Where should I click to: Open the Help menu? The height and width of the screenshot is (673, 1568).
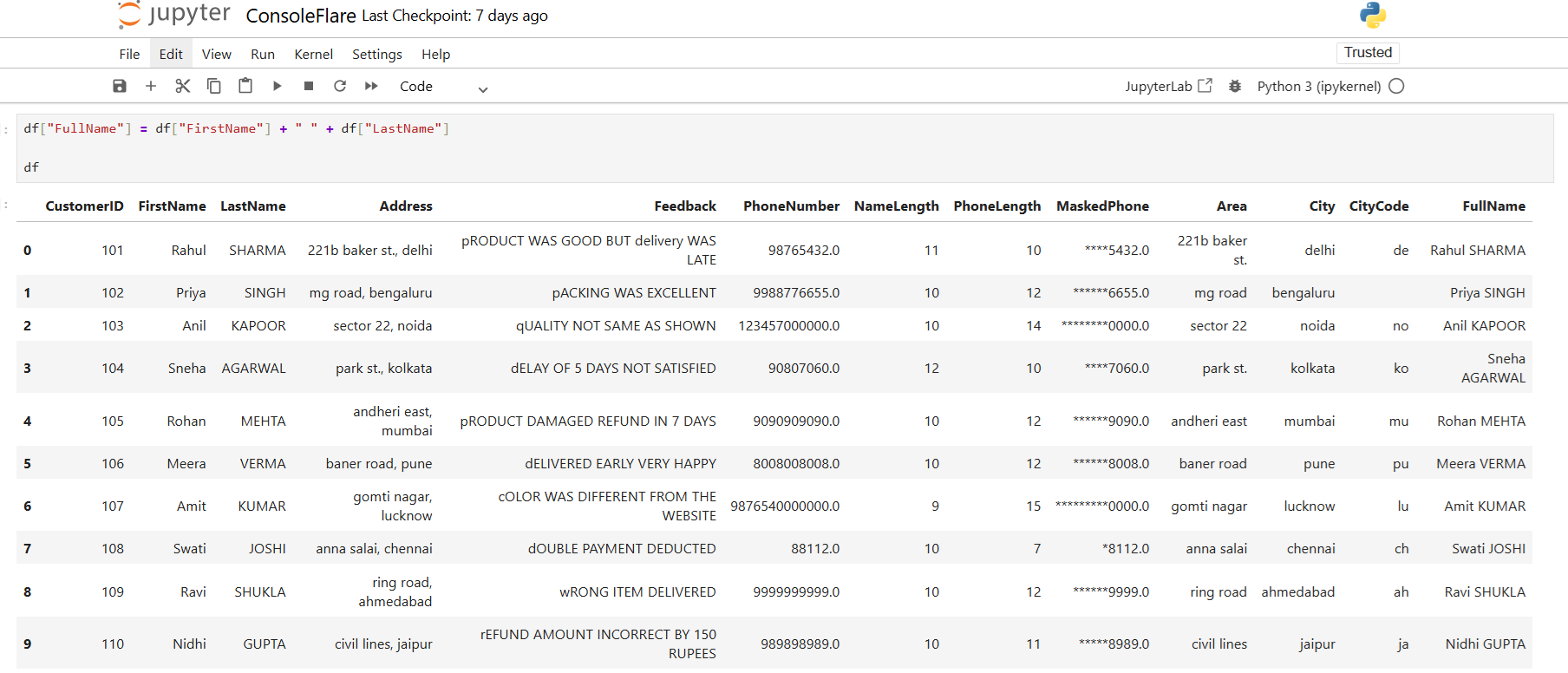pos(436,54)
